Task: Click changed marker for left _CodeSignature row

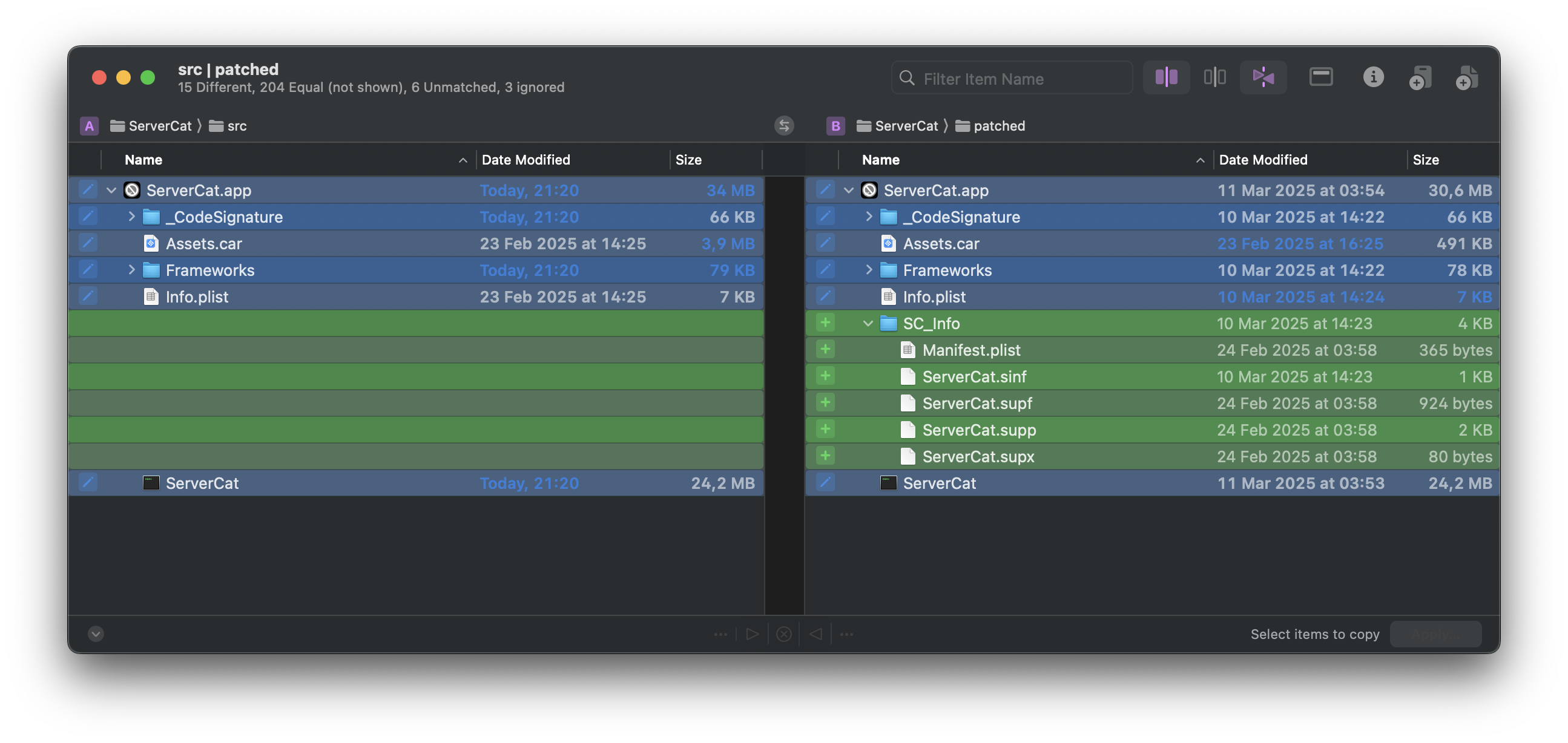Action: click(88, 216)
